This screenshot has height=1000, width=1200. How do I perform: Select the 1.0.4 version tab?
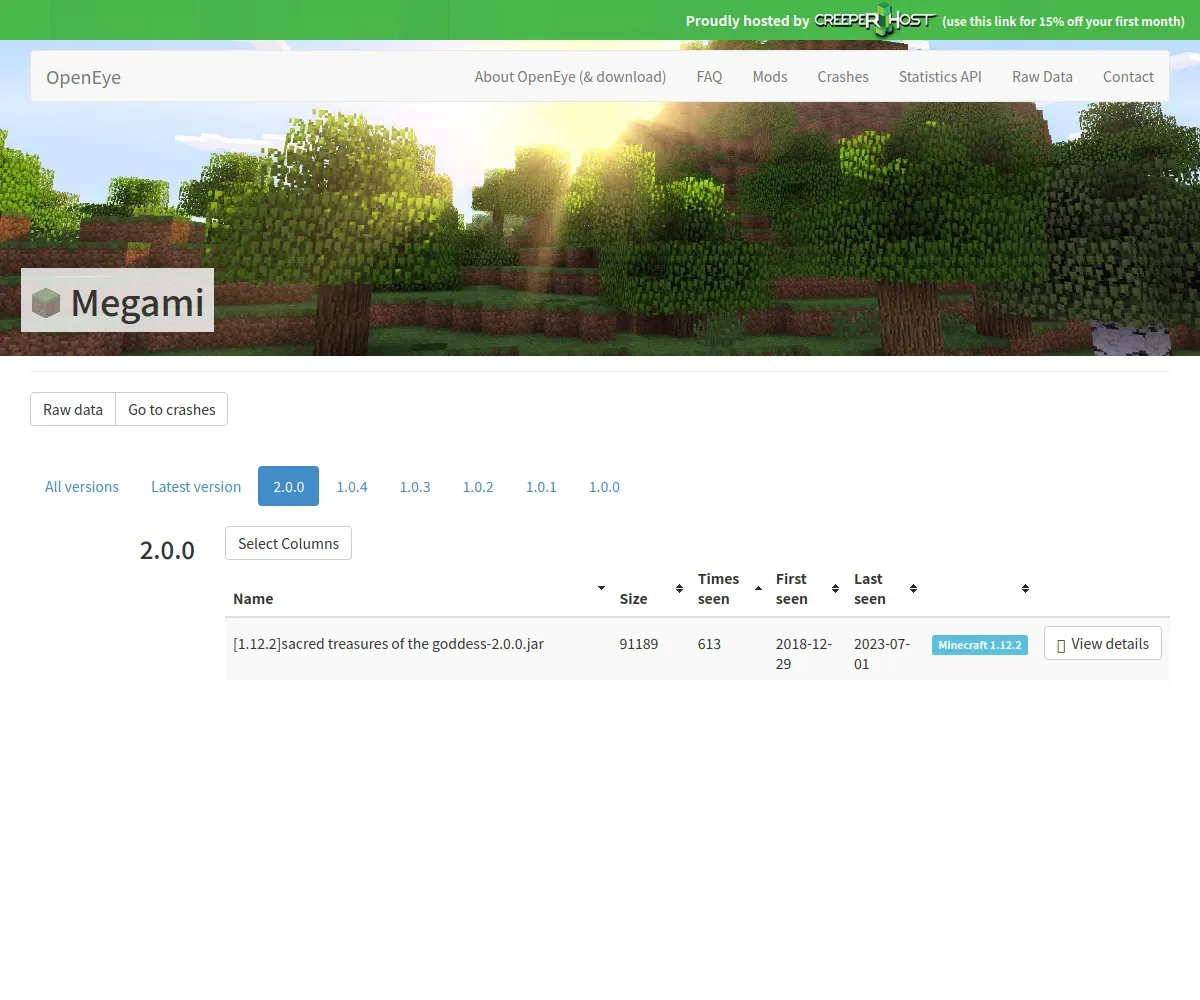[352, 486]
